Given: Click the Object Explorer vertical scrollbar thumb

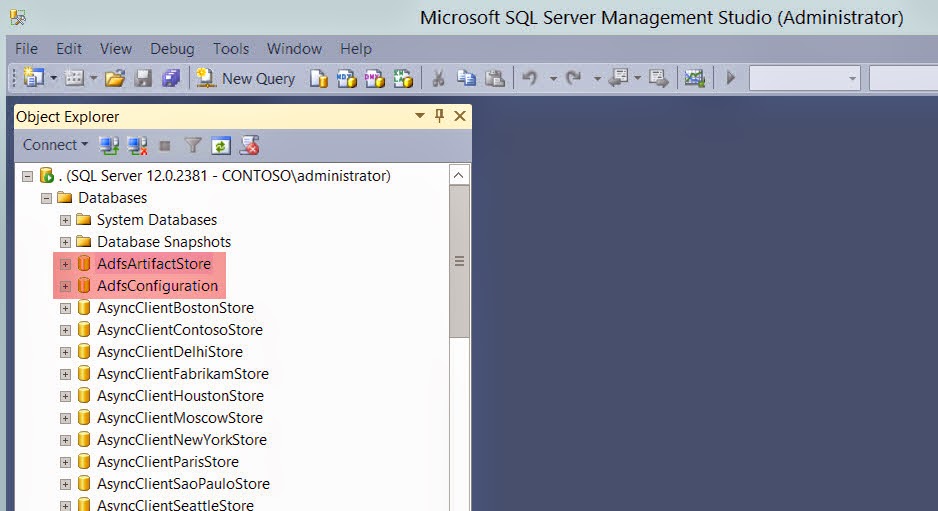Looking at the screenshot, I should click(x=459, y=261).
